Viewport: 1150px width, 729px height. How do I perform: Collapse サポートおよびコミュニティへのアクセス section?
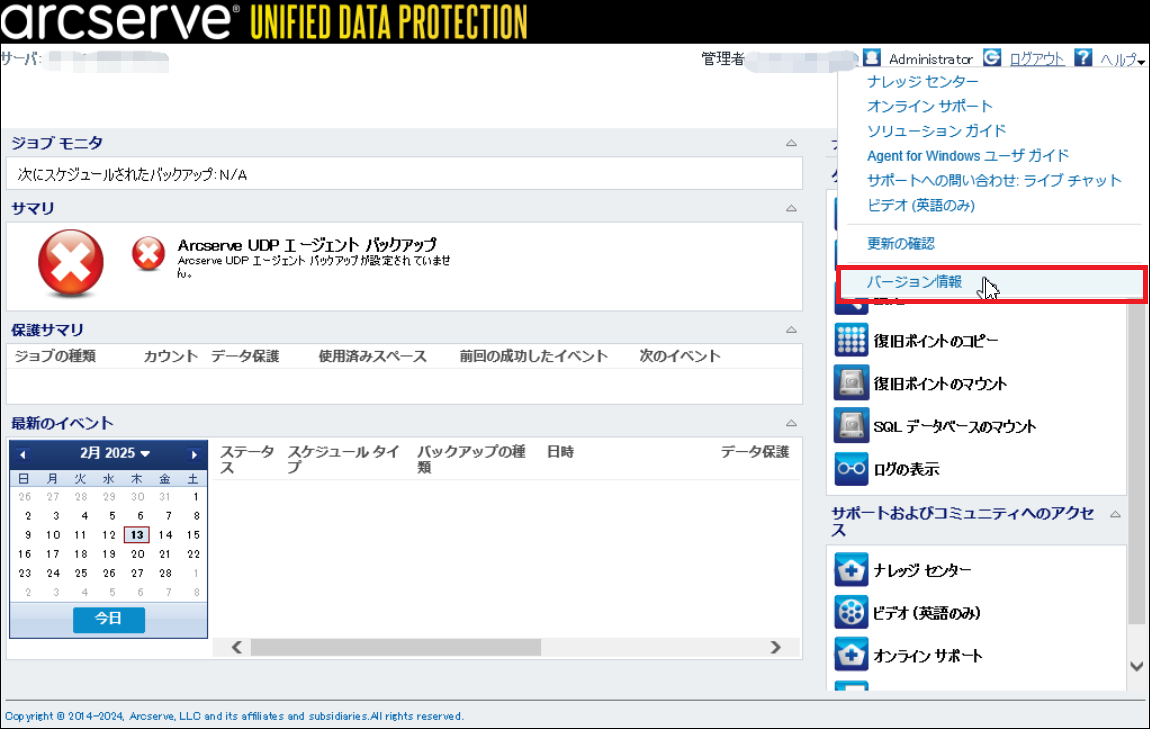1115,514
